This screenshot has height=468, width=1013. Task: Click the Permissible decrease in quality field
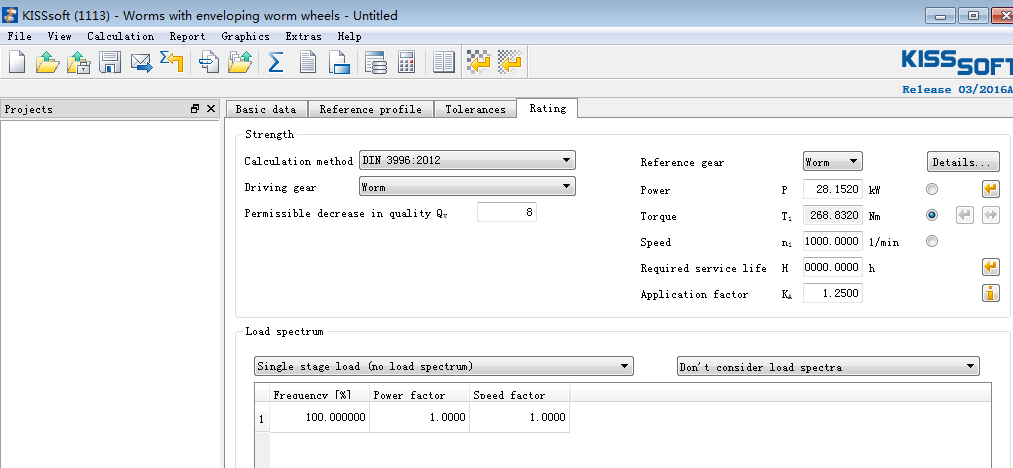point(507,212)
